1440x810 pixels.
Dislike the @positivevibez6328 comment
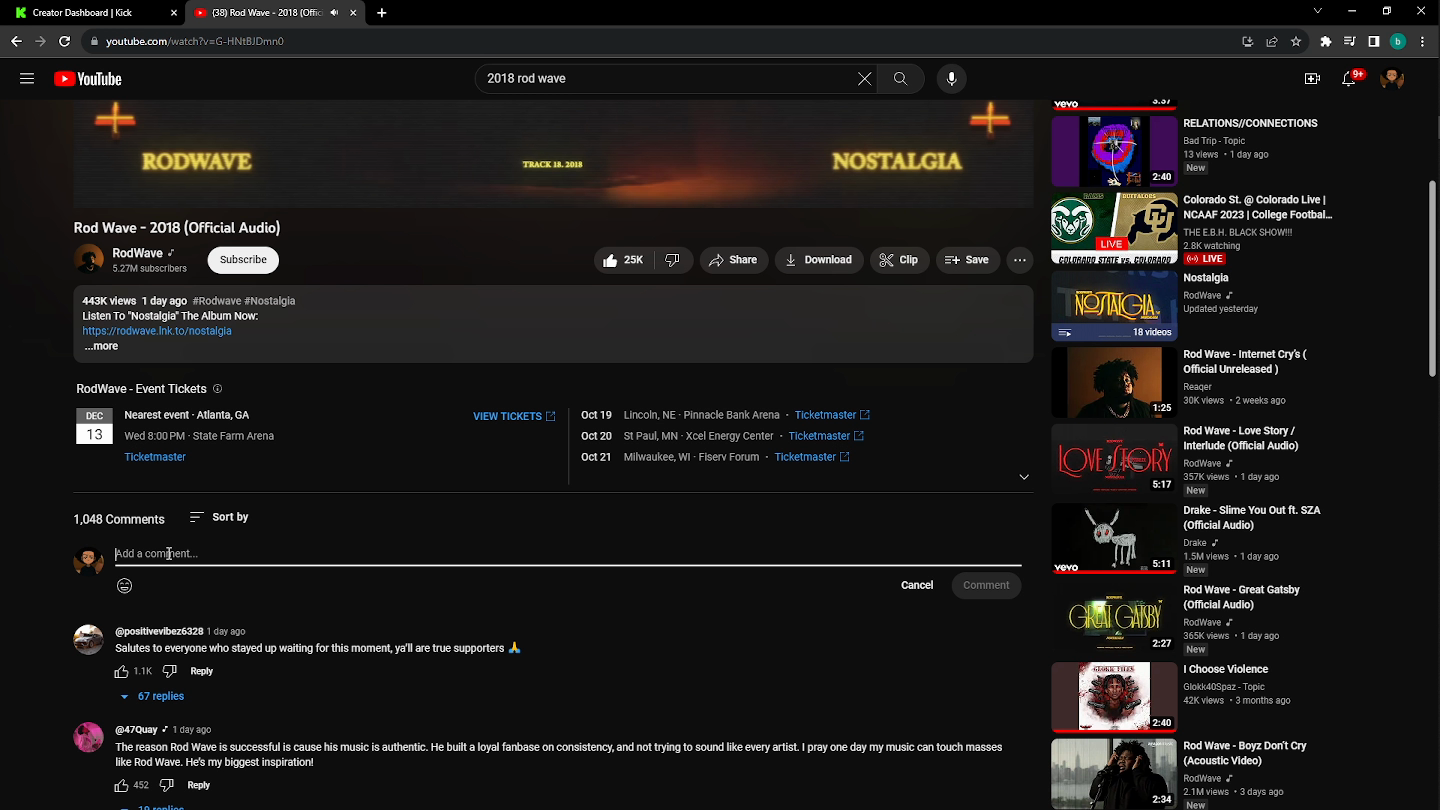tap(169, 672)
